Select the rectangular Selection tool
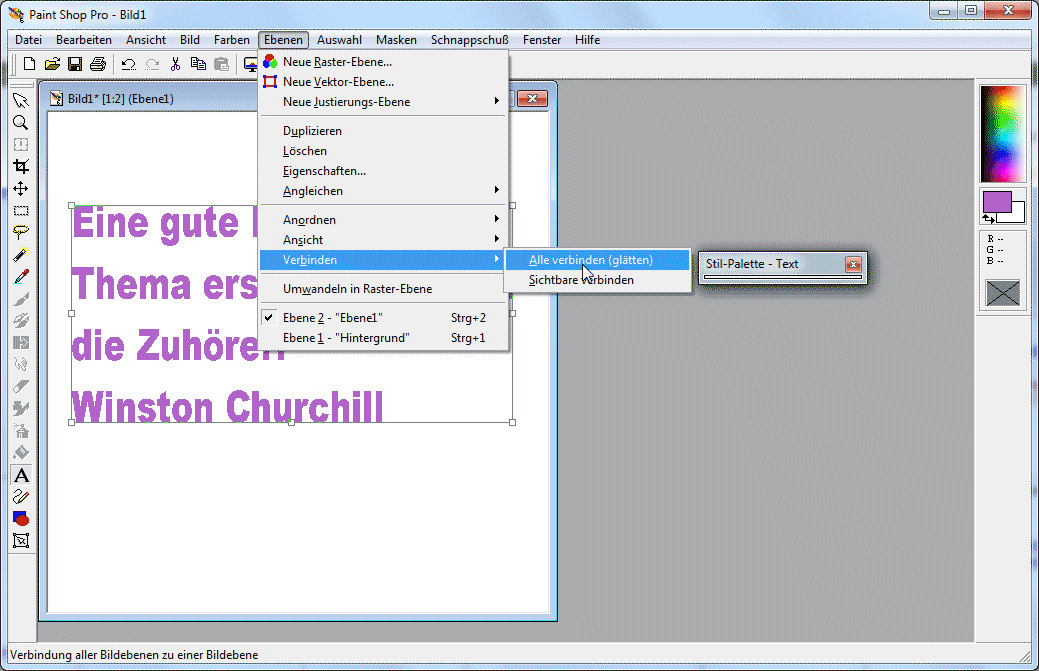The image size is (1039, 671). [x=21, y=211]
